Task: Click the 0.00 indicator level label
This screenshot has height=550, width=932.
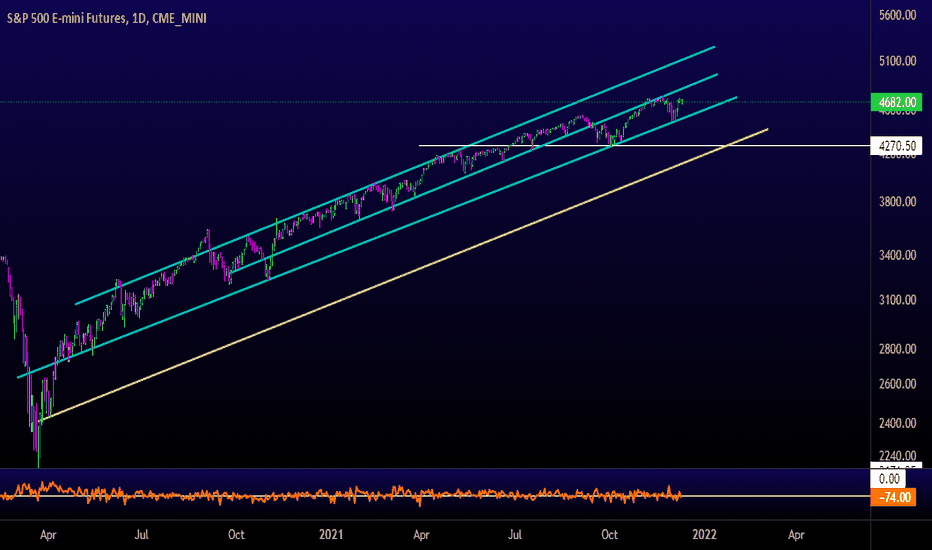Action: tap(889, 479)
